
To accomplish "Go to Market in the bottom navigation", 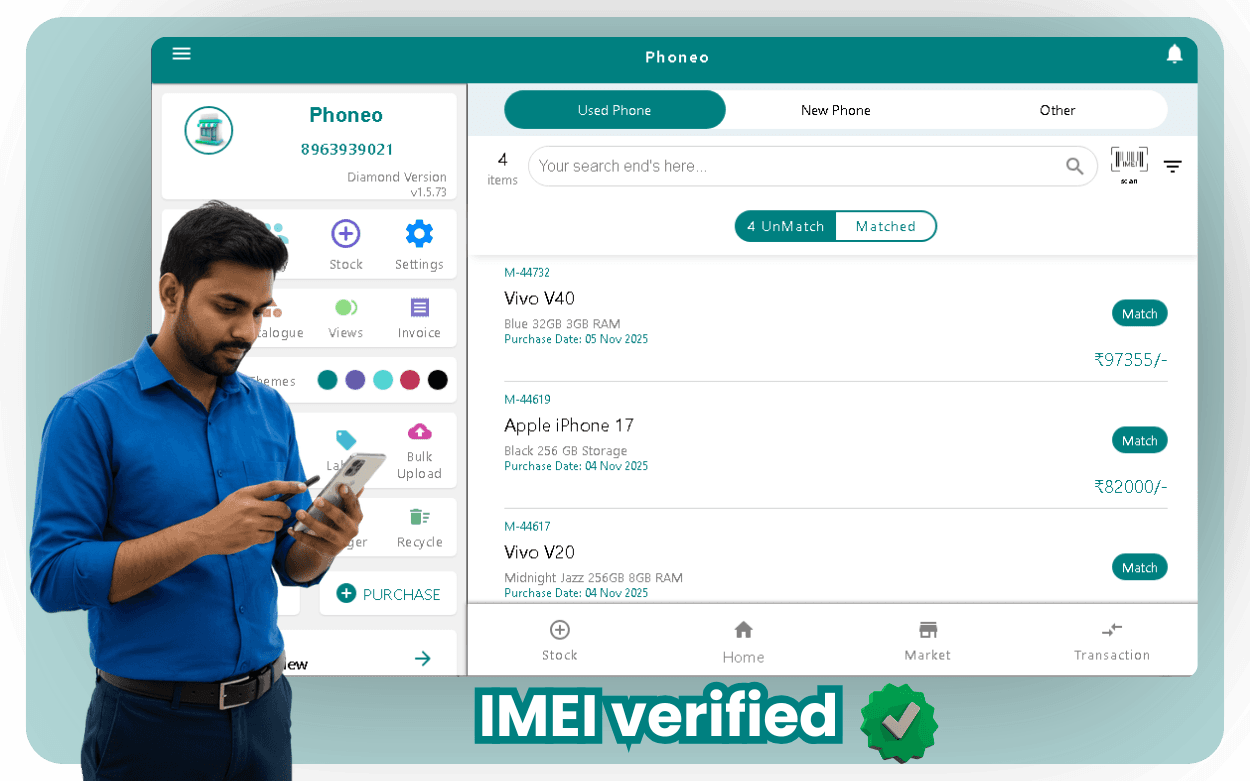I will point(928,640).
